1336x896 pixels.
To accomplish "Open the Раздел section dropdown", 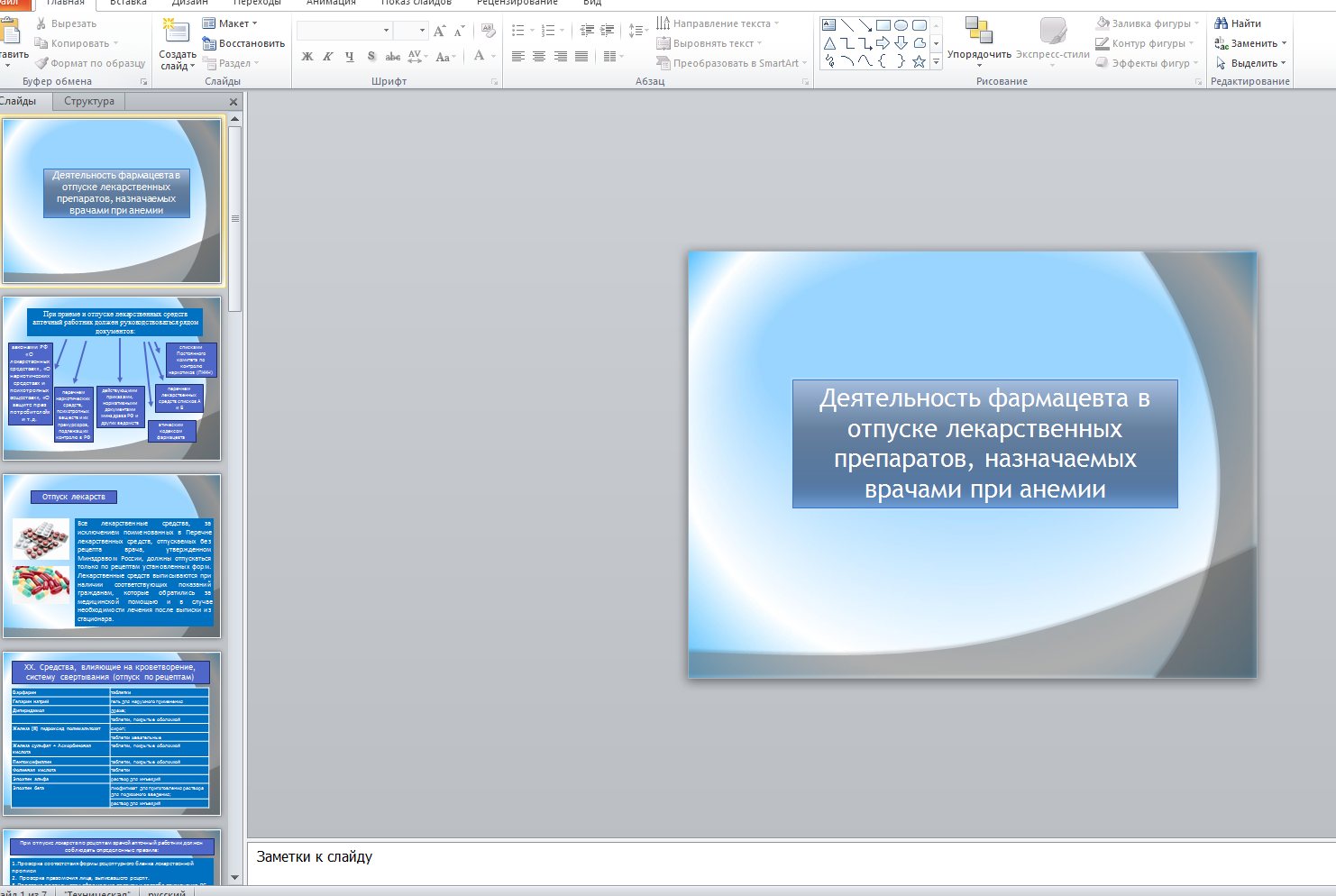I will coord(232,63).
